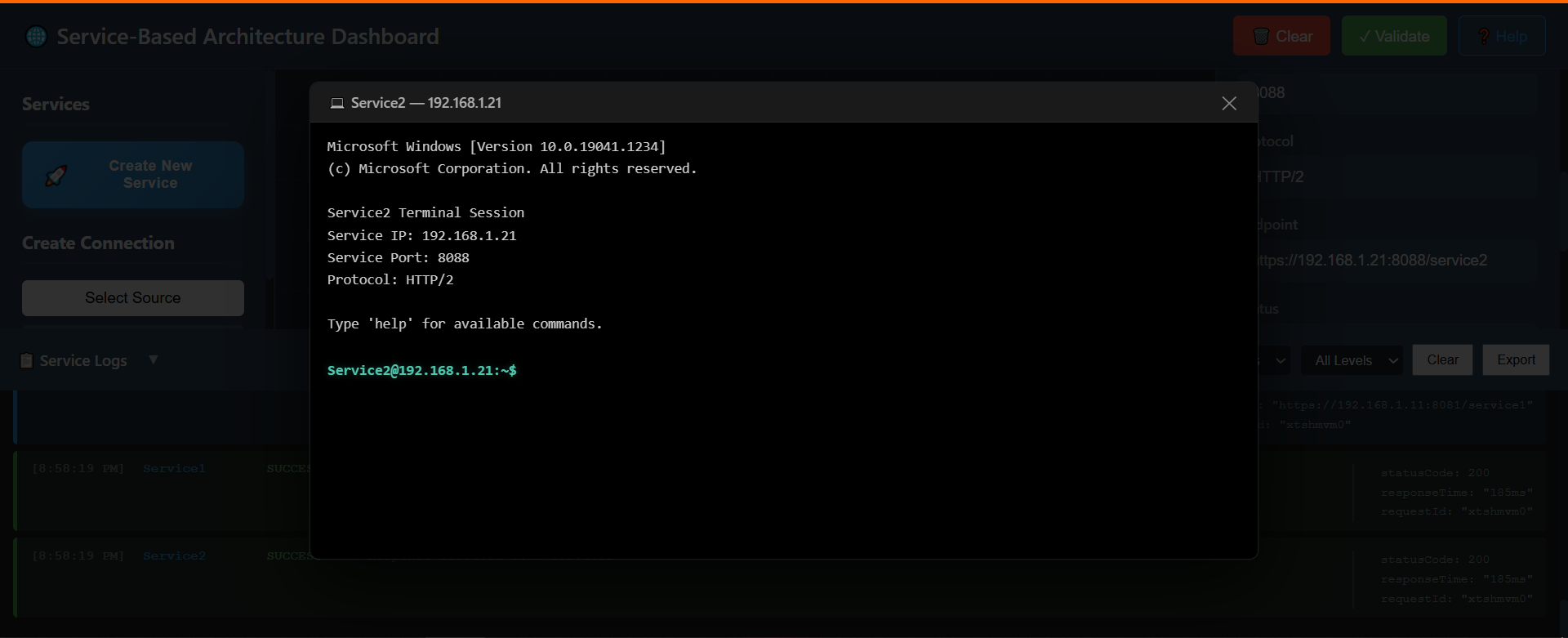This screenshot has height=638, width=1568.
Task: Click the 'Protocol: HTTP/2' terminal line
Action: click(x=390, y=279)
